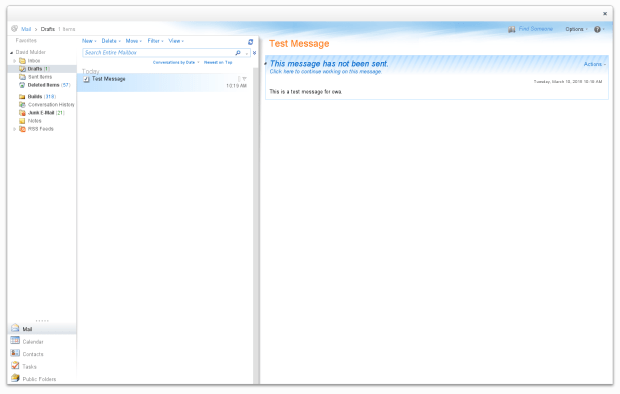Collapse the David Mulder mailbox tree

tap(11, 52)
